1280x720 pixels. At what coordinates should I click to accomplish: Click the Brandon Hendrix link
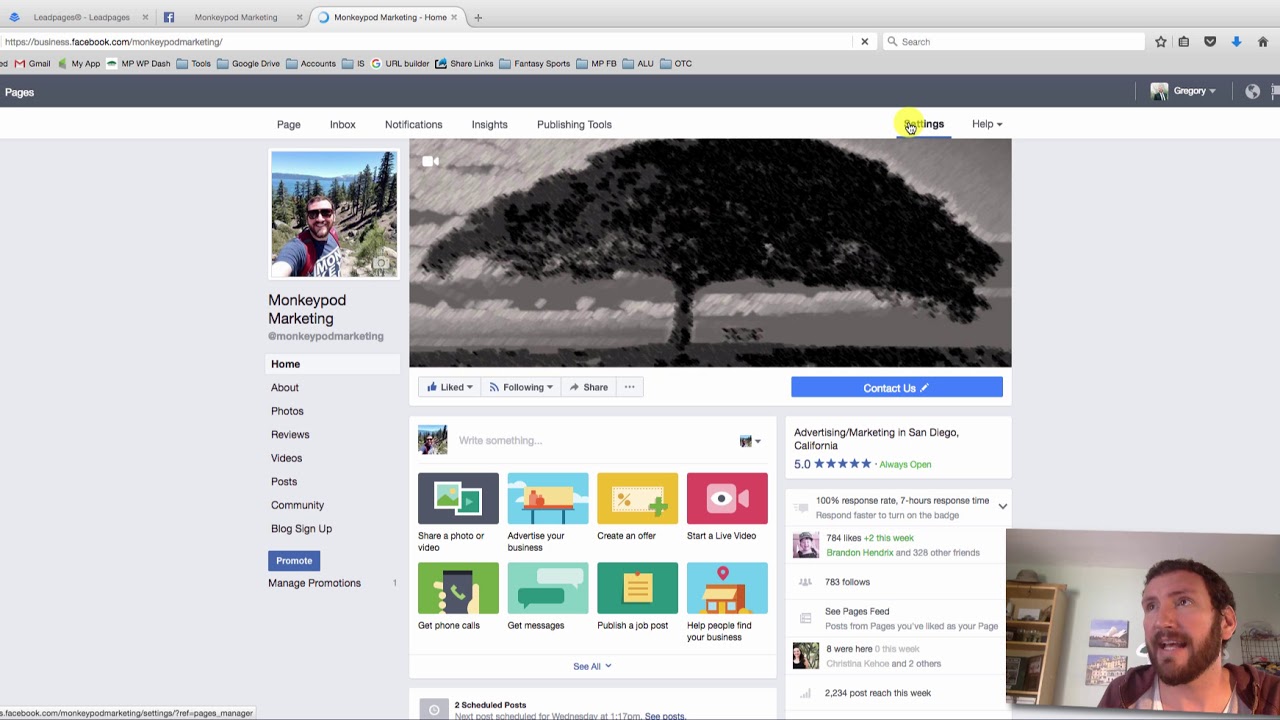point(860,553)
